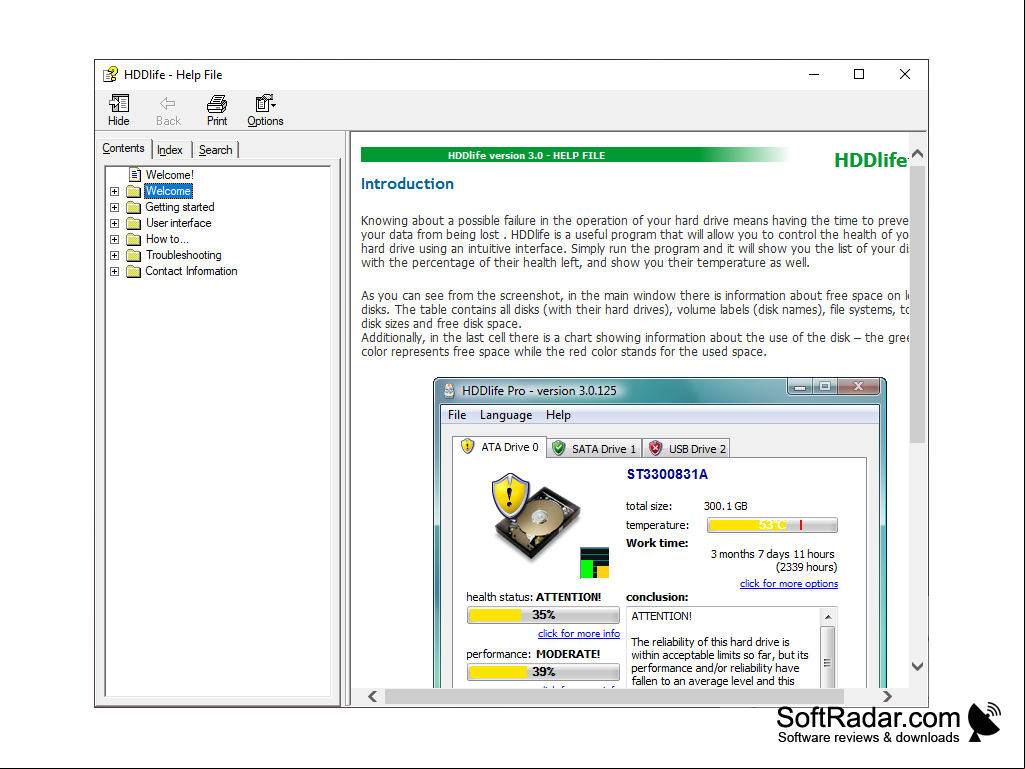The image size is (1025, 769).
Task: Click the 'click for more options' link
Action: (788, 583)
